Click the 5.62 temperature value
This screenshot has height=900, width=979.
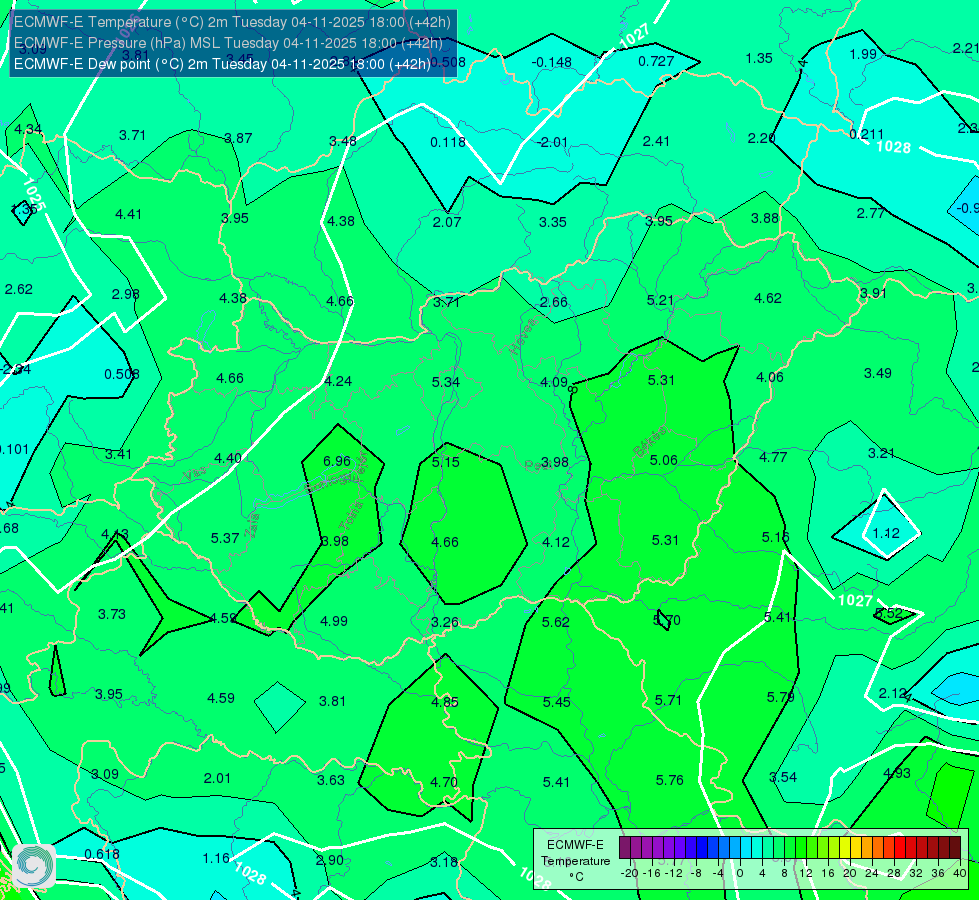pos(555,622)
